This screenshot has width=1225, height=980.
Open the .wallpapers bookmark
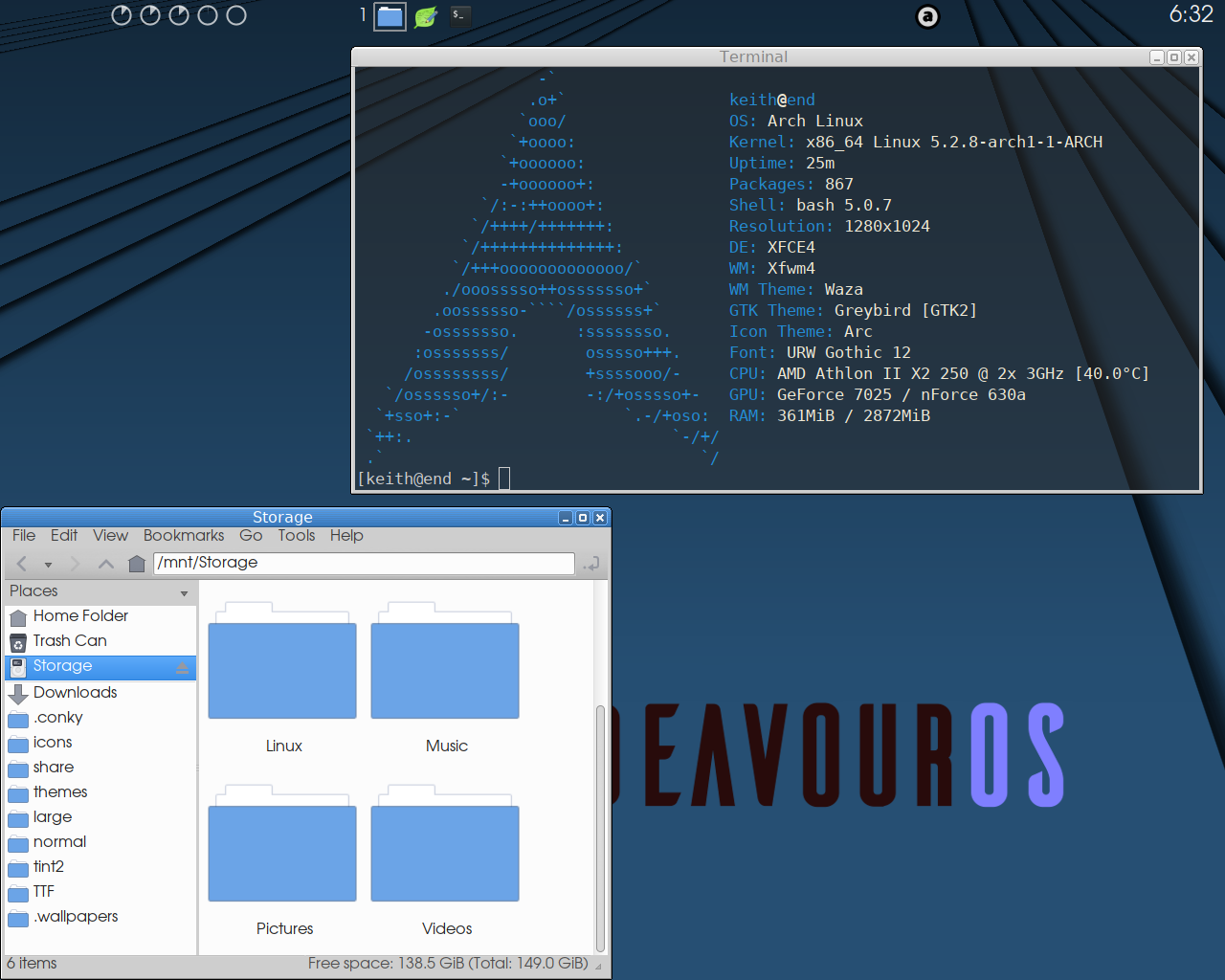click(100, 917)
